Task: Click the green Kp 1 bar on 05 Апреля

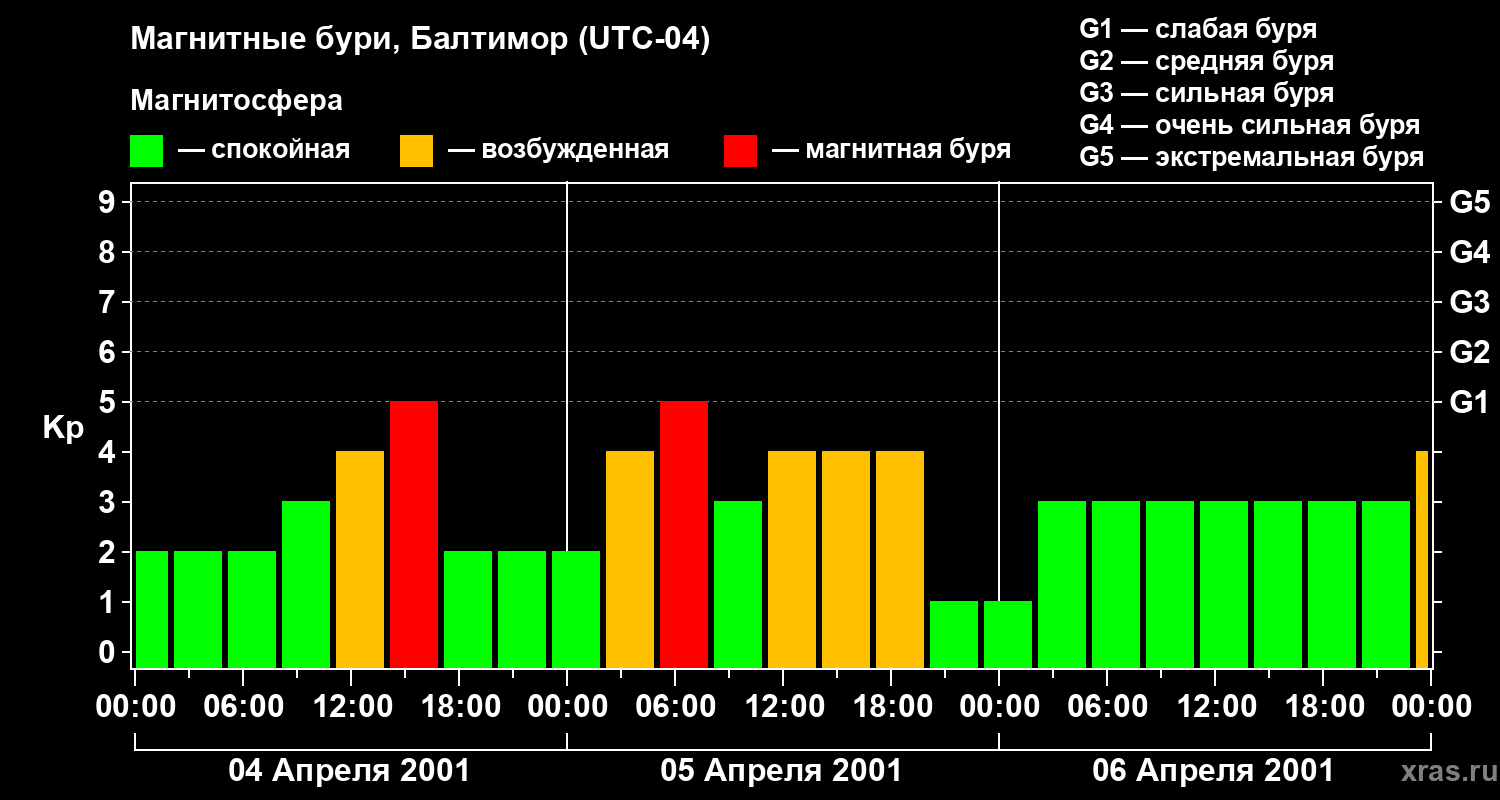Action: [954, 635]
